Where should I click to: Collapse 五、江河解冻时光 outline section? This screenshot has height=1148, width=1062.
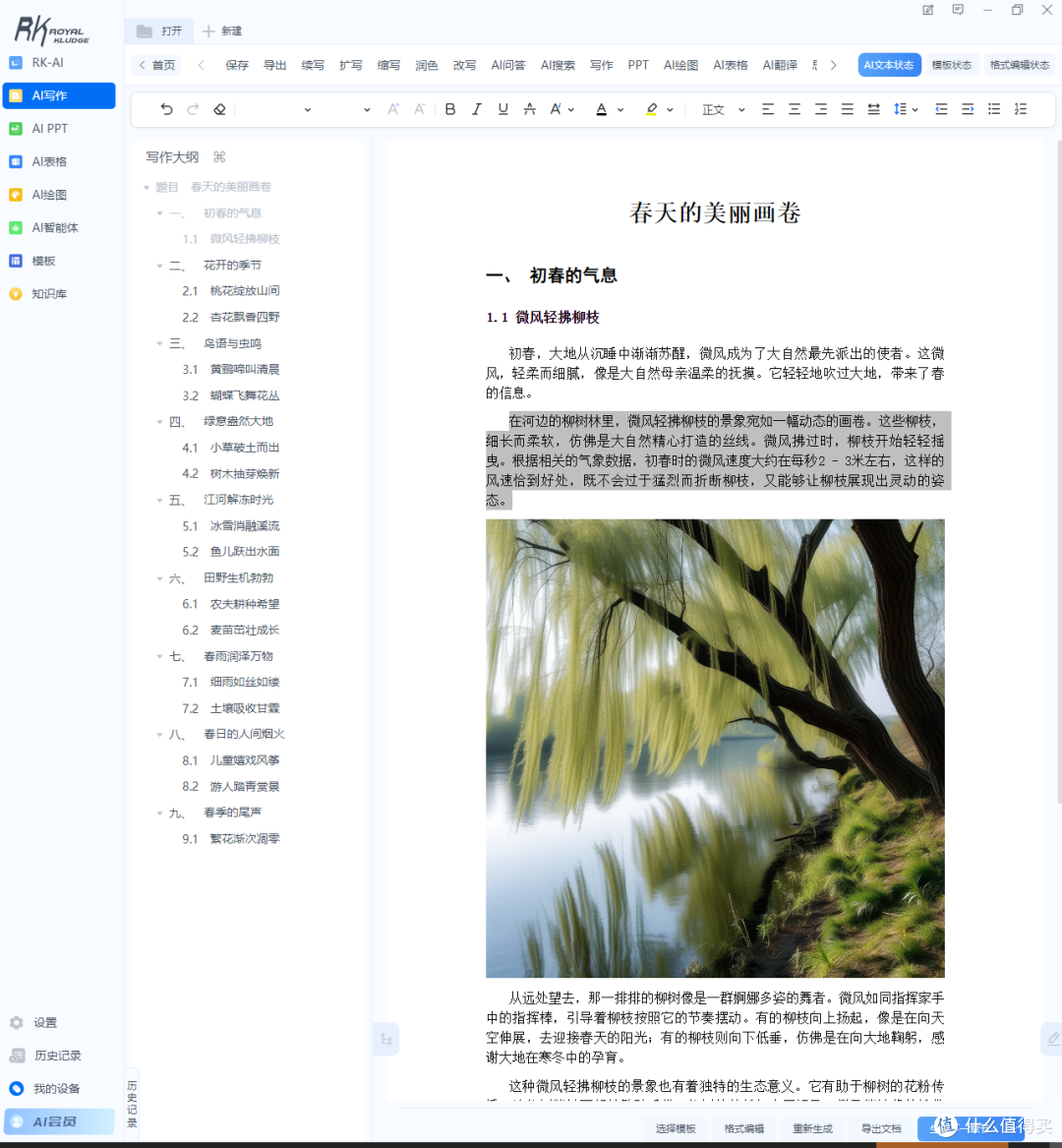pos(159,500)
